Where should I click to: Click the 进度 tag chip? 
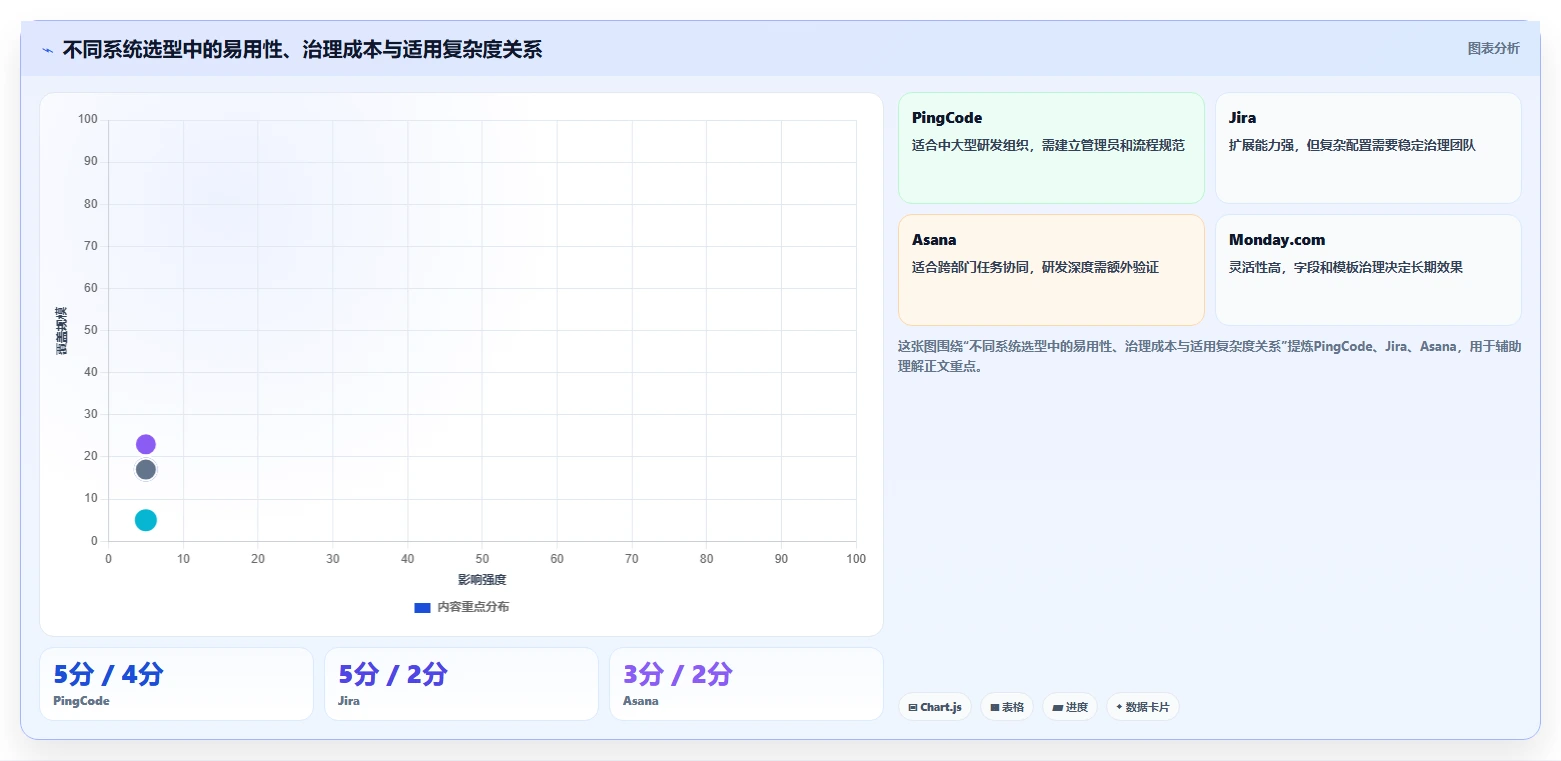coord(1070,707)
